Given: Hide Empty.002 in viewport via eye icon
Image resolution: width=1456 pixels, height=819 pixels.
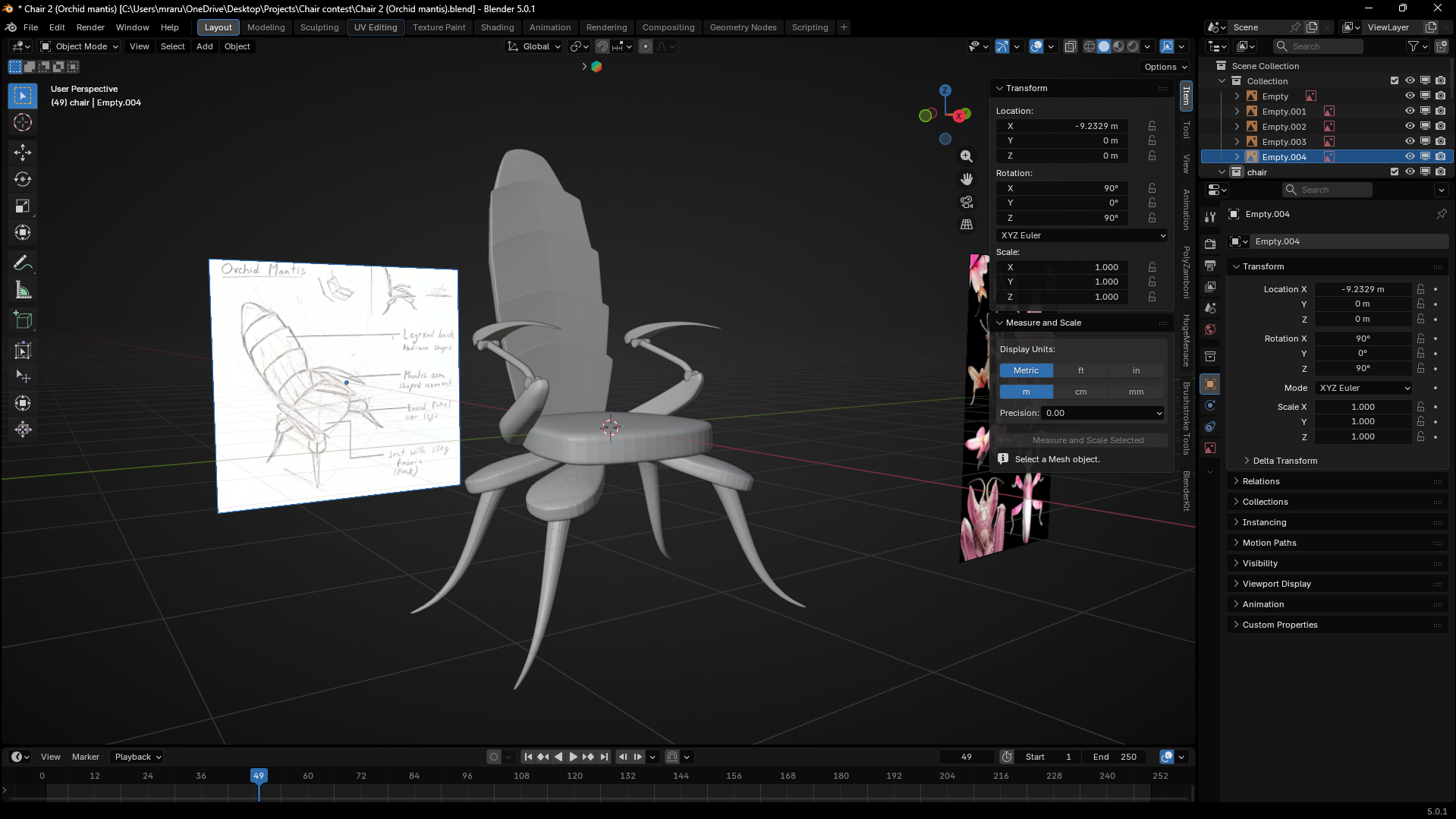Looking at the screenshot, I should point(1410,126).
